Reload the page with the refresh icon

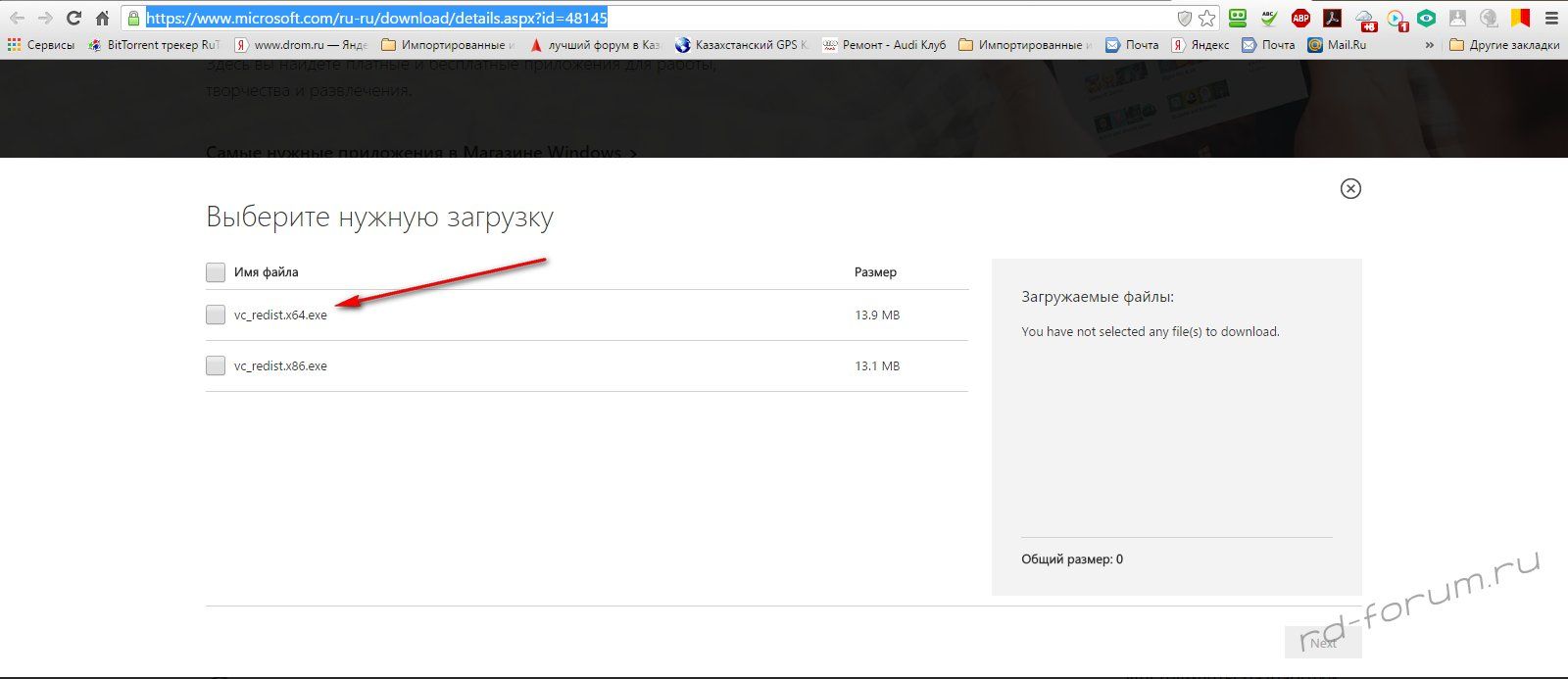73,18
